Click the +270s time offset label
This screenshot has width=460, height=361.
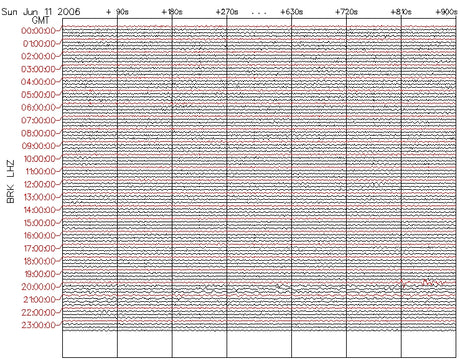point(227,12)
